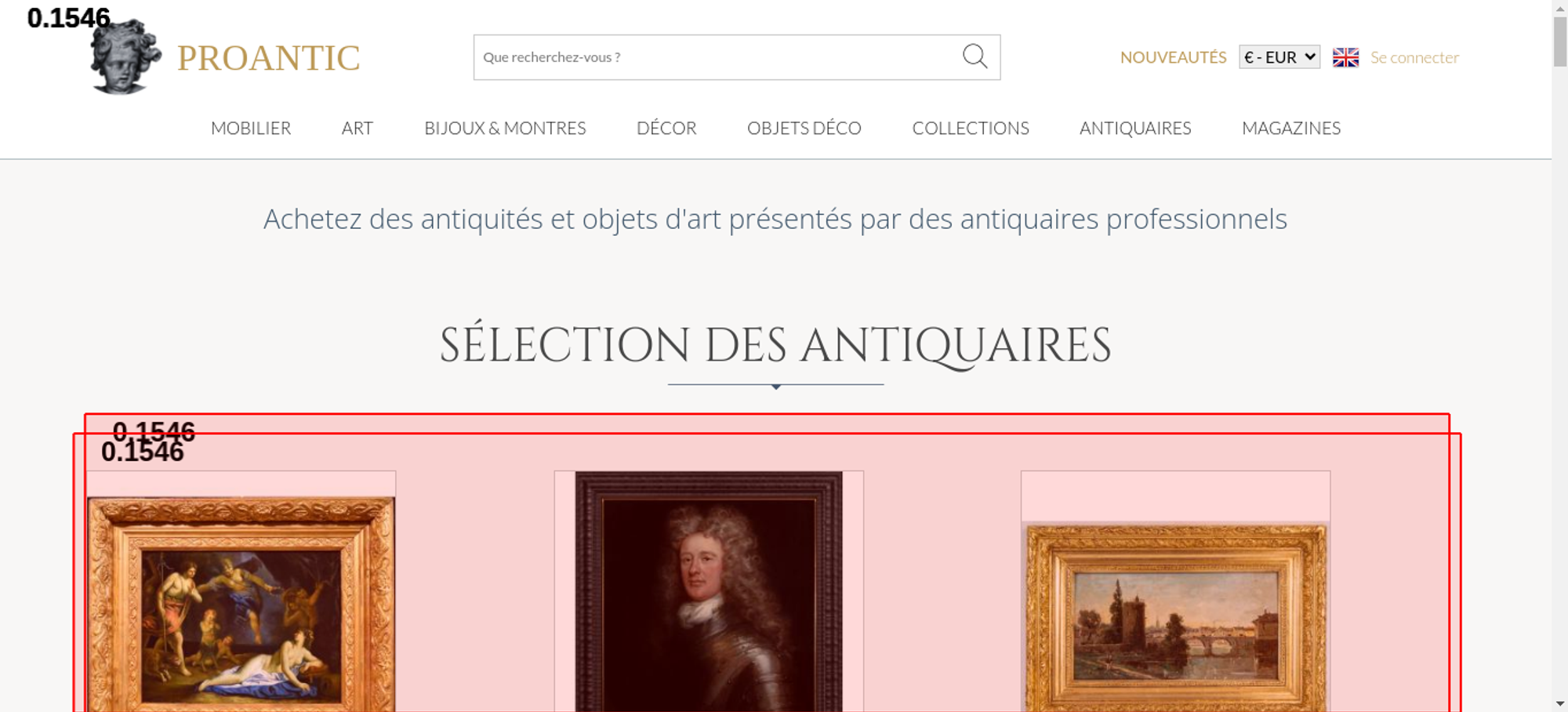Click the vertical scrollbar down arrow
Image resolution: width=1568 pixels, height=712 pixels.
(1559, 703)
